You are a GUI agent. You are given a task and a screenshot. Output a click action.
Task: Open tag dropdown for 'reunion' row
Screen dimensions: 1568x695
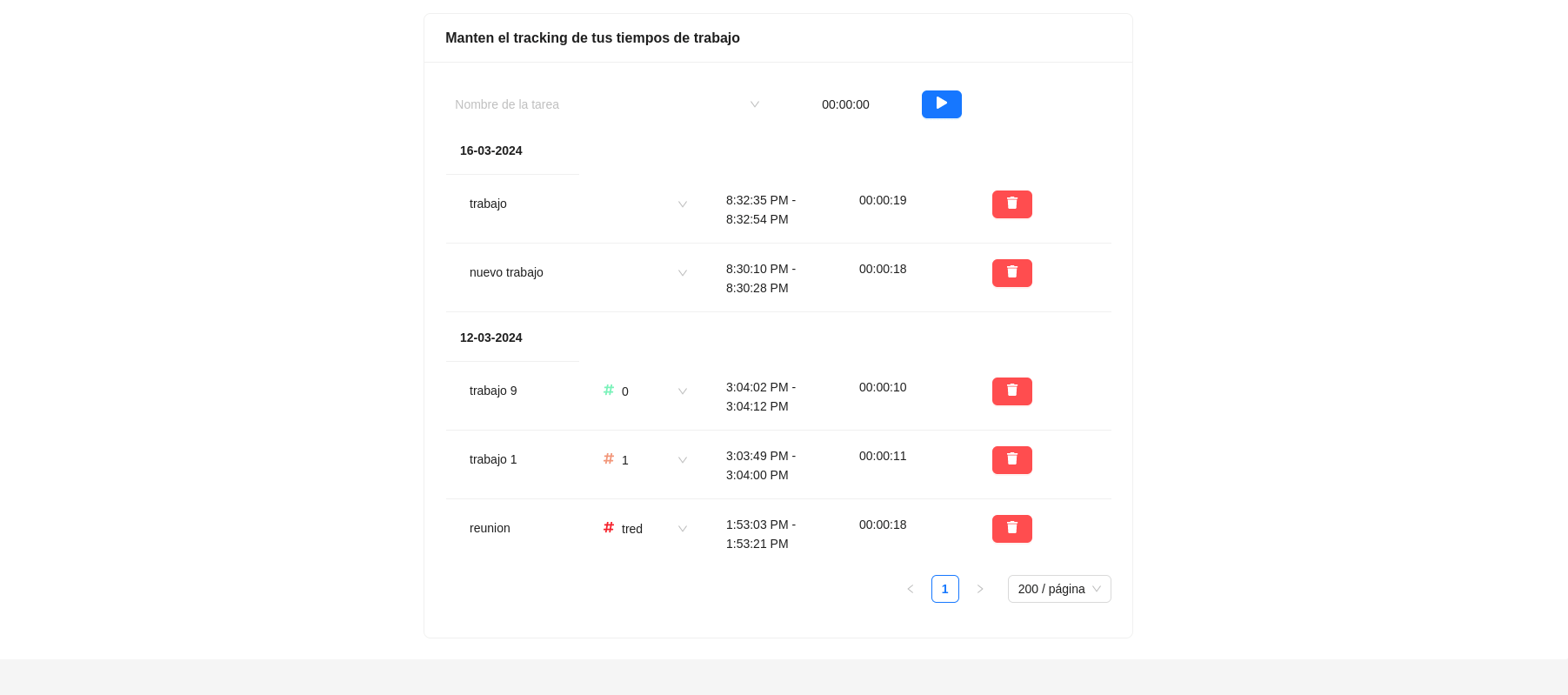[682, 529]
